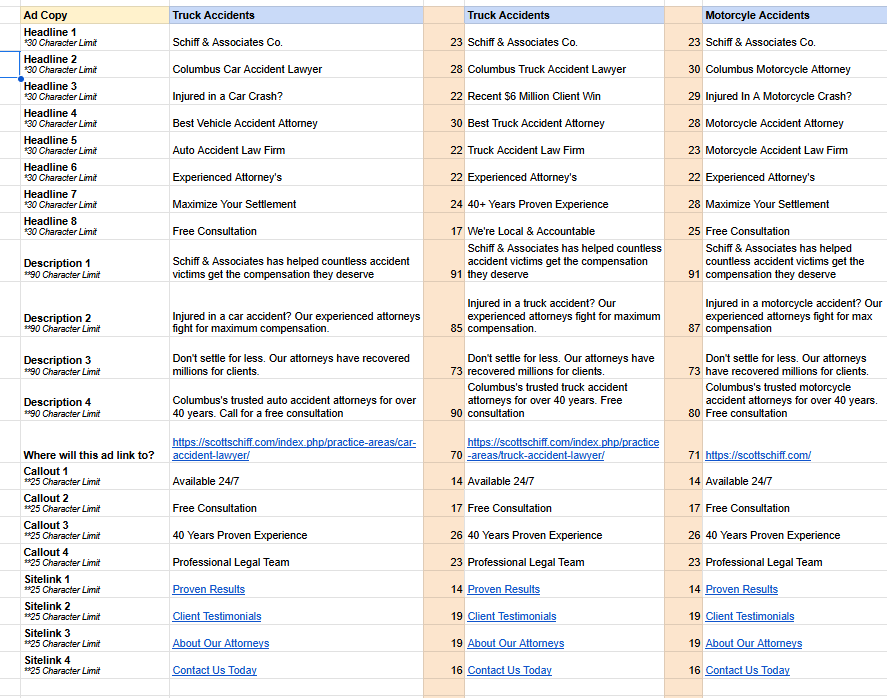Click the https://scottschiff.com/ homepage link

758,455
